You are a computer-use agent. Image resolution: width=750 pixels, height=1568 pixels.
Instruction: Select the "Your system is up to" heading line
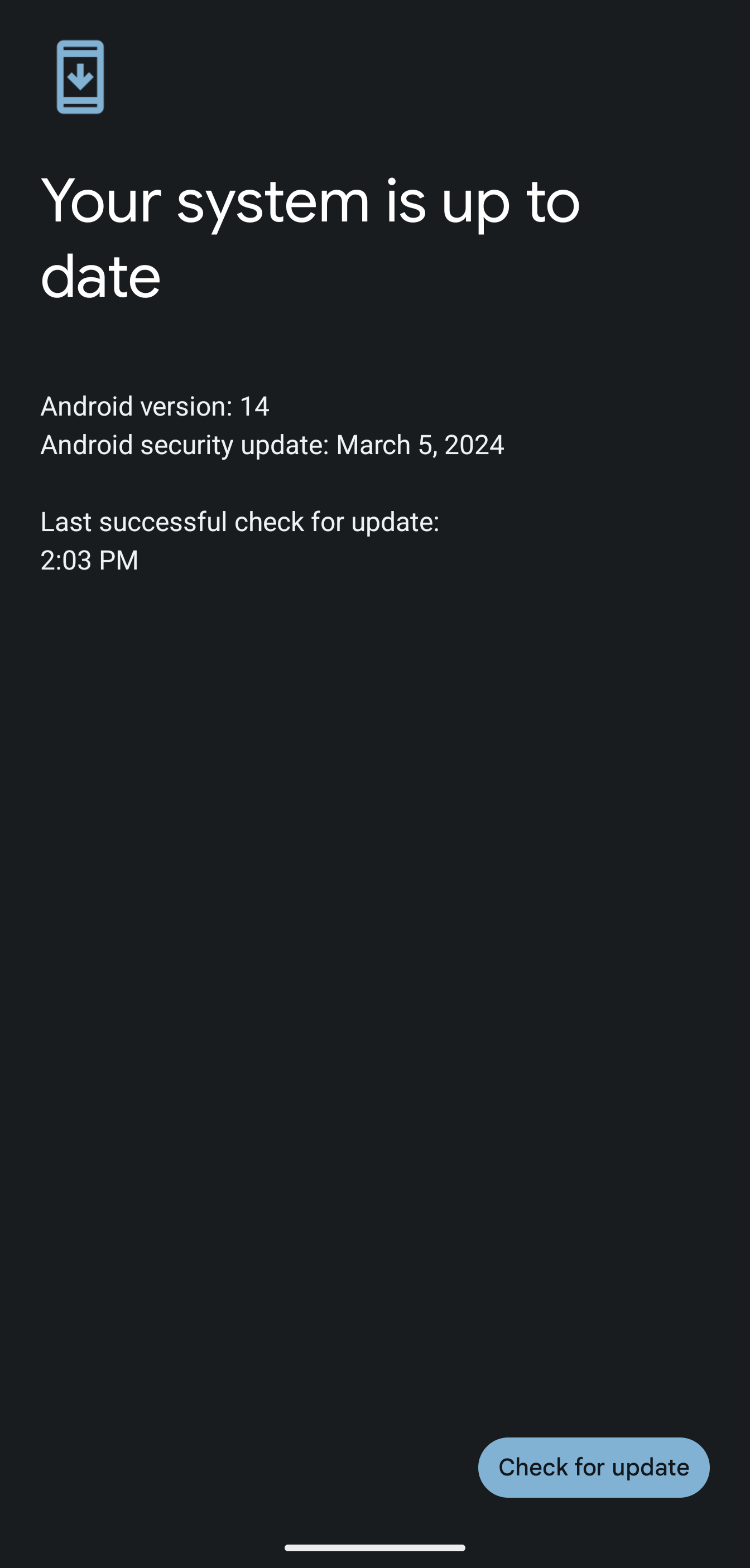(x=310, y=201)
